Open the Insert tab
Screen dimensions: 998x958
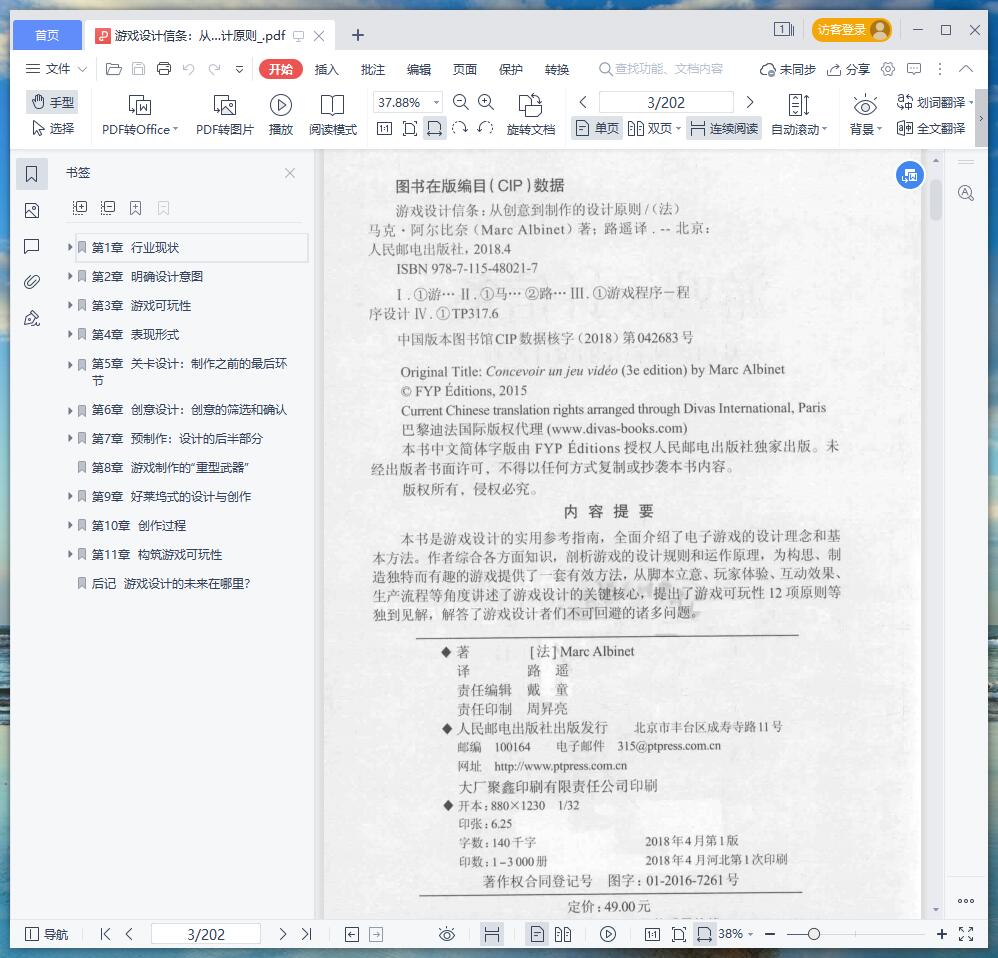pyautogui.click(x=327, y=69)
